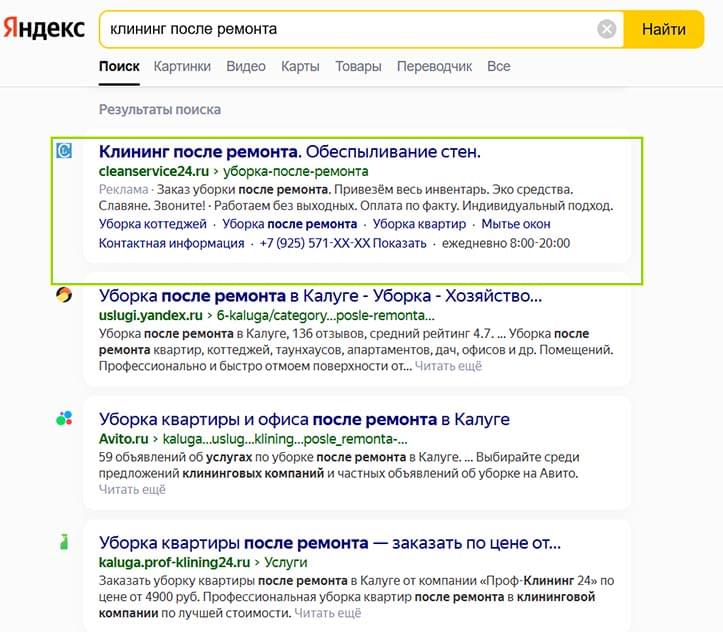Reveal phone number via 'Показать'
This screenshot has width=723, height=632.
[x=399, y=243]
